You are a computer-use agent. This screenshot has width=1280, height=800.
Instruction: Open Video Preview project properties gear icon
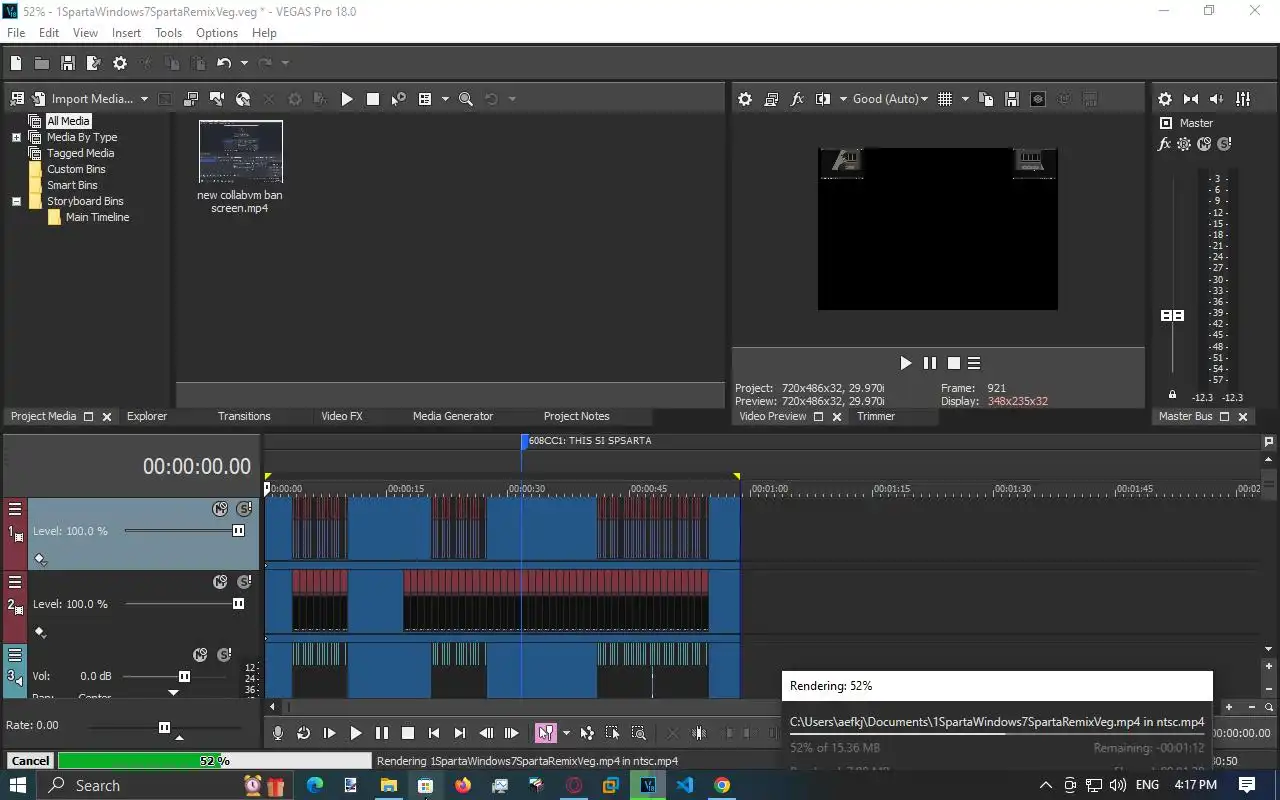click(x=745, y=99)
